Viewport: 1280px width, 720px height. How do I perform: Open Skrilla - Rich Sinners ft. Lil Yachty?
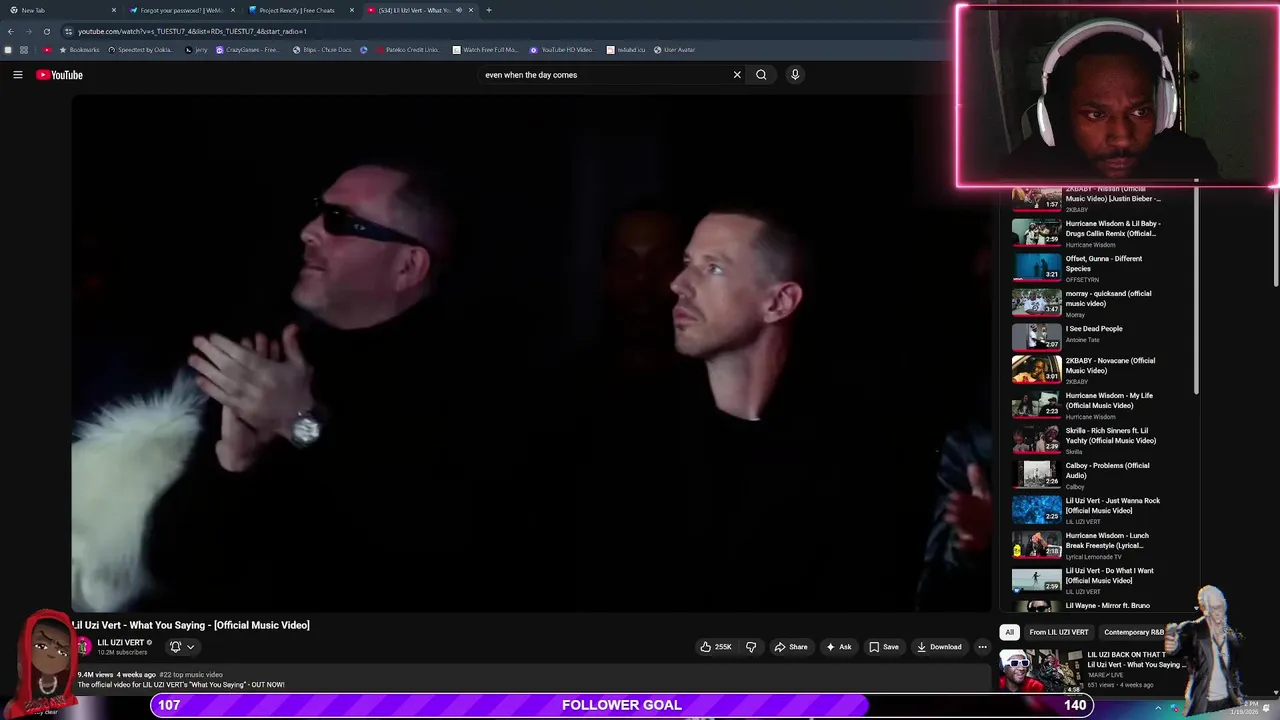pos(1088,439)
